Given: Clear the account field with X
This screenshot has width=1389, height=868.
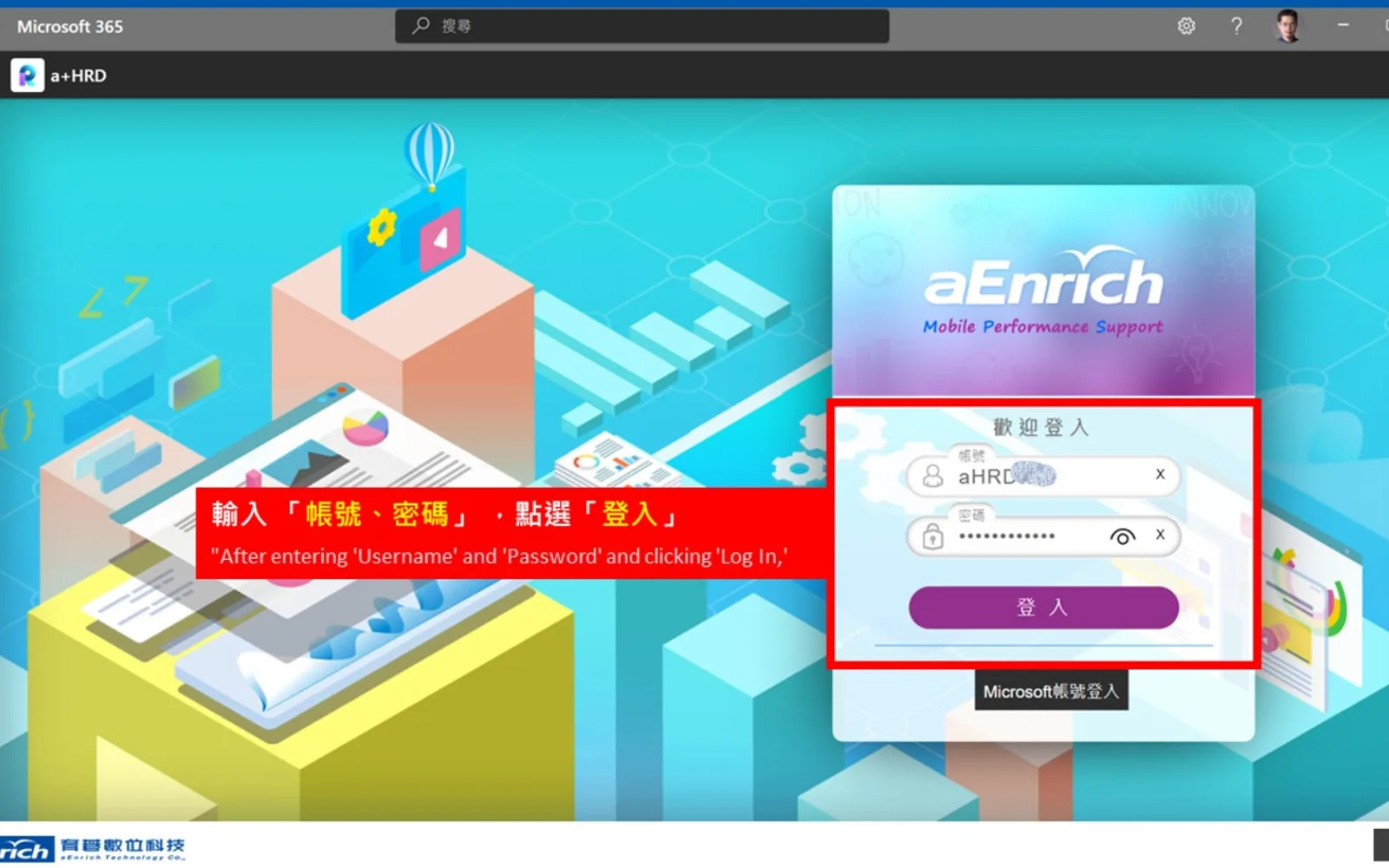Looking at the screenshot, I should (x=1160, y=474).
